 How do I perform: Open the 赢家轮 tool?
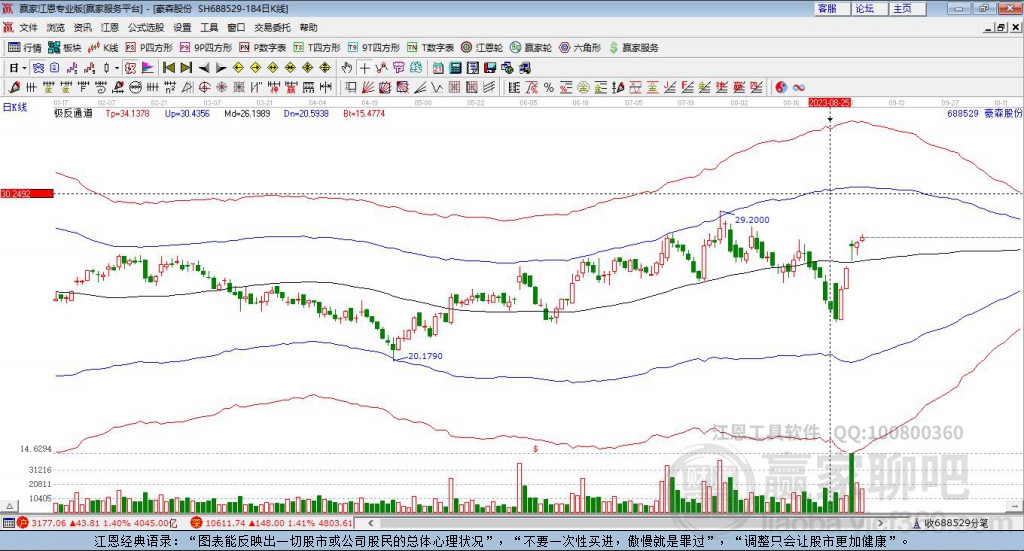[531, 48]
